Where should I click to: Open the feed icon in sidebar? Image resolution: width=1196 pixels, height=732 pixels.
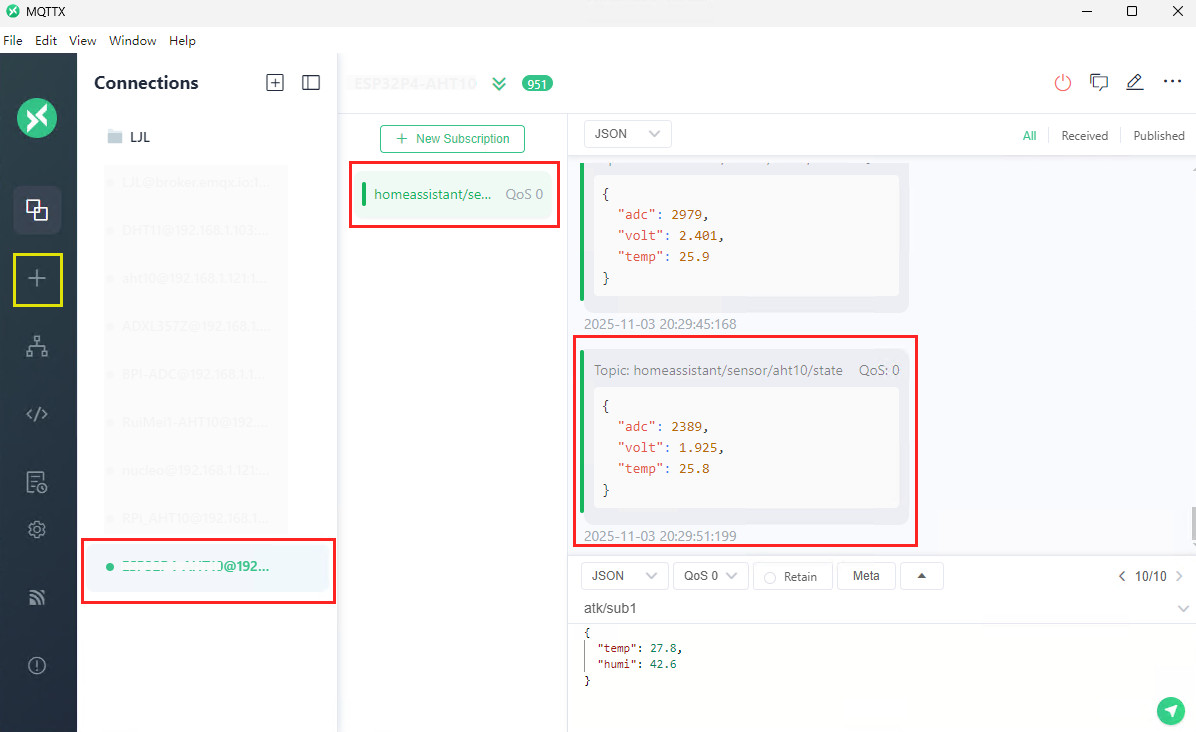pos(37,597)
